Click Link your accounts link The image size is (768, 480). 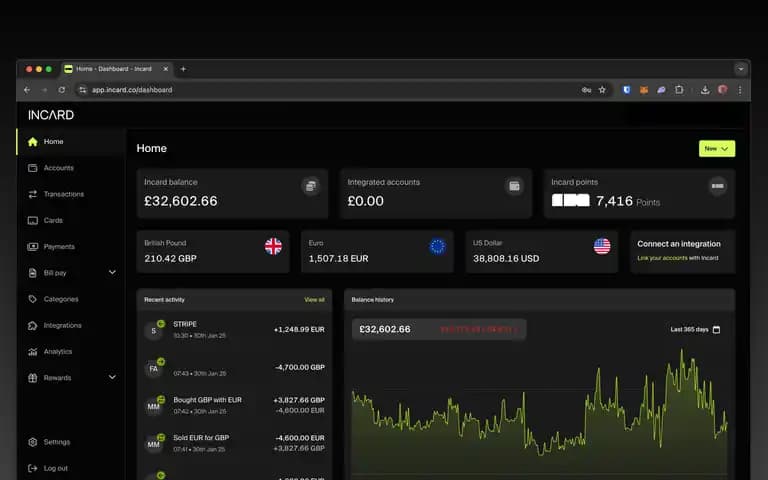(x=662, y=258)
